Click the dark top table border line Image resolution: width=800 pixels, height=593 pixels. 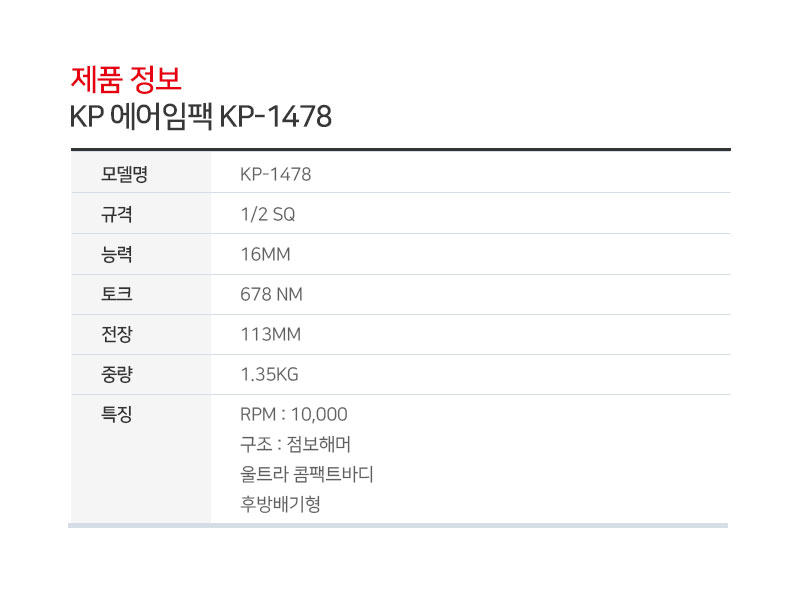click(400, 149)
